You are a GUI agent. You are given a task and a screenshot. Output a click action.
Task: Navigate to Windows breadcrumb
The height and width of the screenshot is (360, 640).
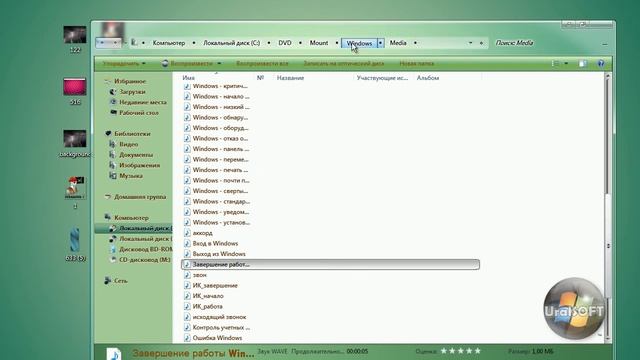359,43
